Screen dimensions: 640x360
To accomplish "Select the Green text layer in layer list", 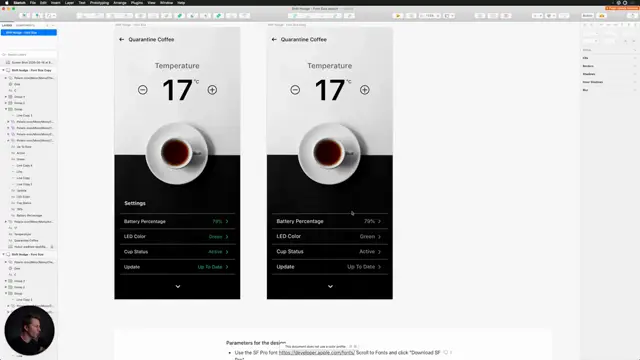I will coord(20,159).
